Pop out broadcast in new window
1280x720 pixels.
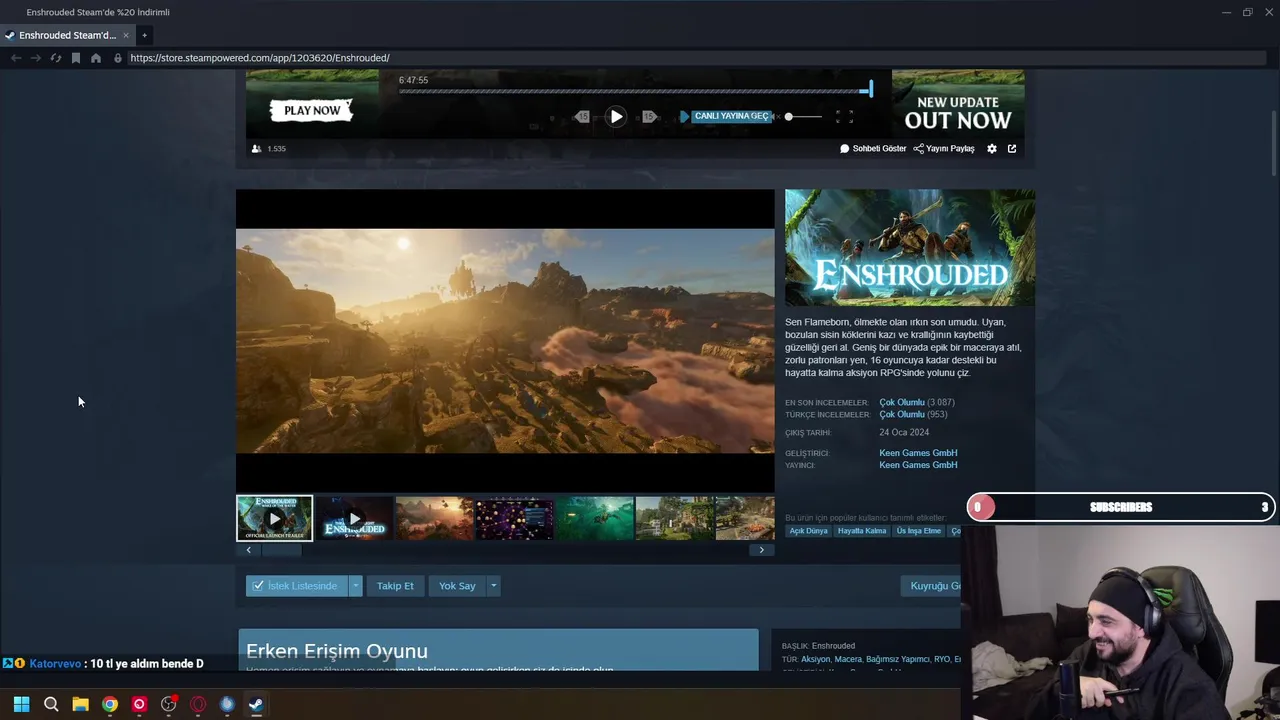1012,149
